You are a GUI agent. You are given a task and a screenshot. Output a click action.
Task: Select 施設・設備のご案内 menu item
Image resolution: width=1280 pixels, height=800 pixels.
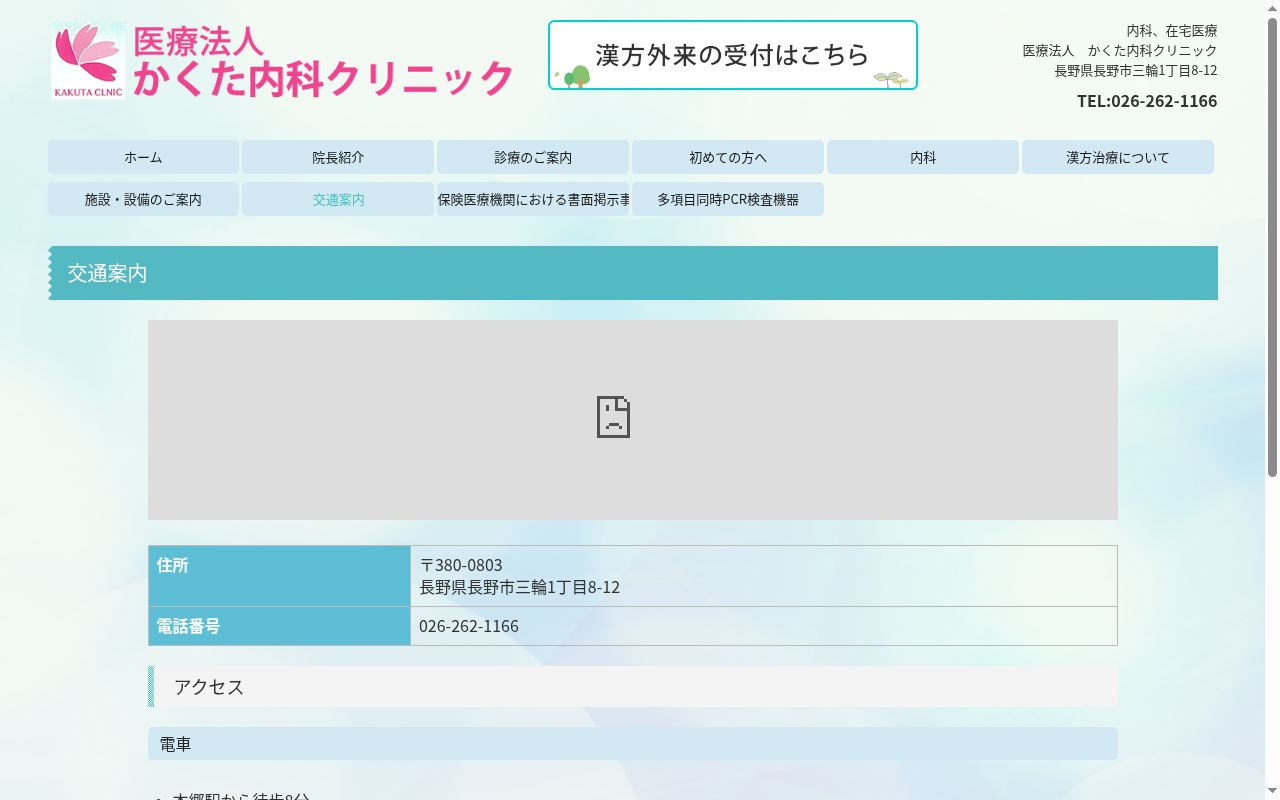[143, 199]
